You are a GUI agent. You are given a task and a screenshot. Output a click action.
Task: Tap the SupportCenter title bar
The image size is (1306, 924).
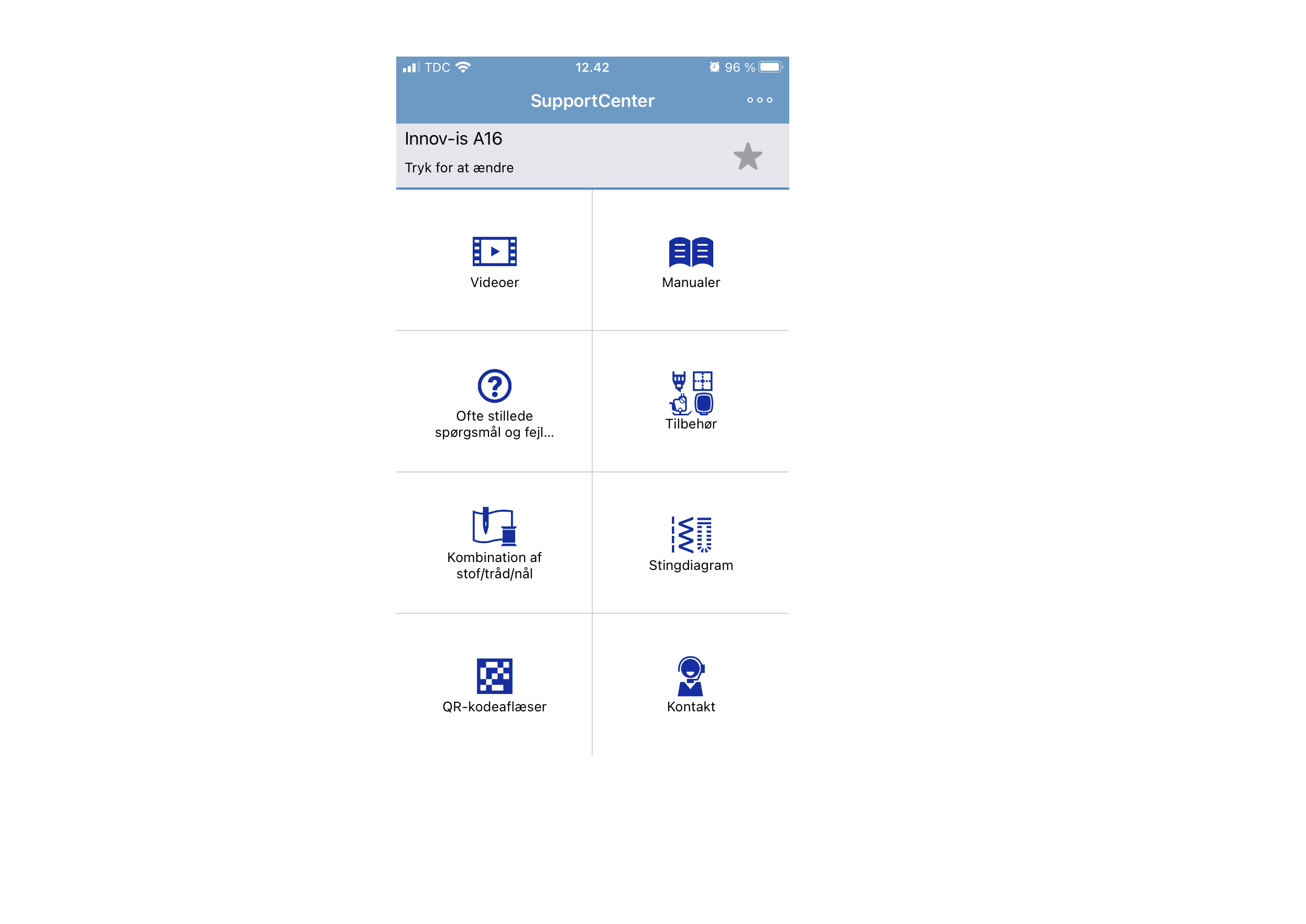tap(593, 100)
